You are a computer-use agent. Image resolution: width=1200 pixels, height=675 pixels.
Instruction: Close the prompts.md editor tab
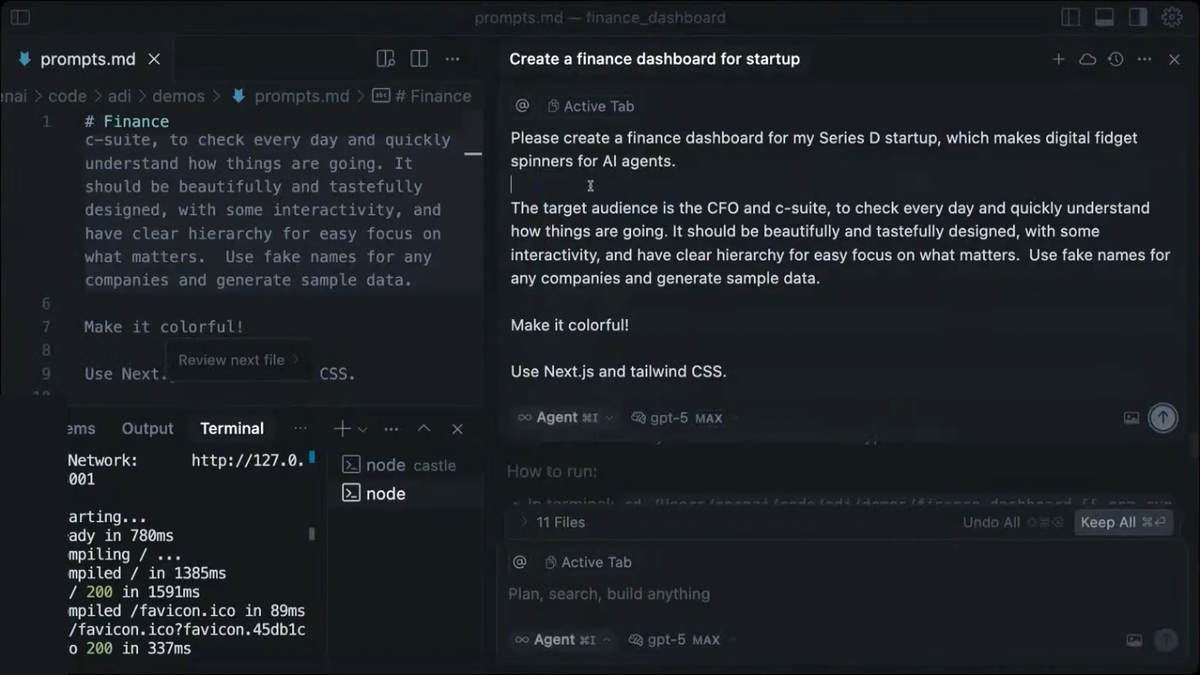154,59
